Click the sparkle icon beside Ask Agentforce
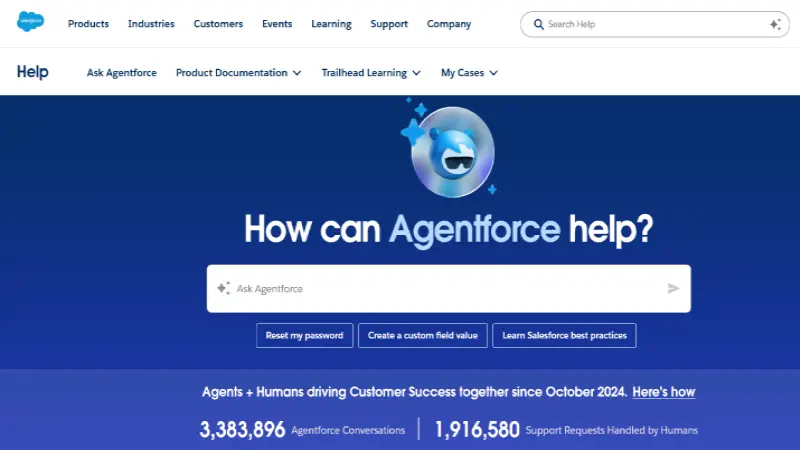 click(223, 288)
